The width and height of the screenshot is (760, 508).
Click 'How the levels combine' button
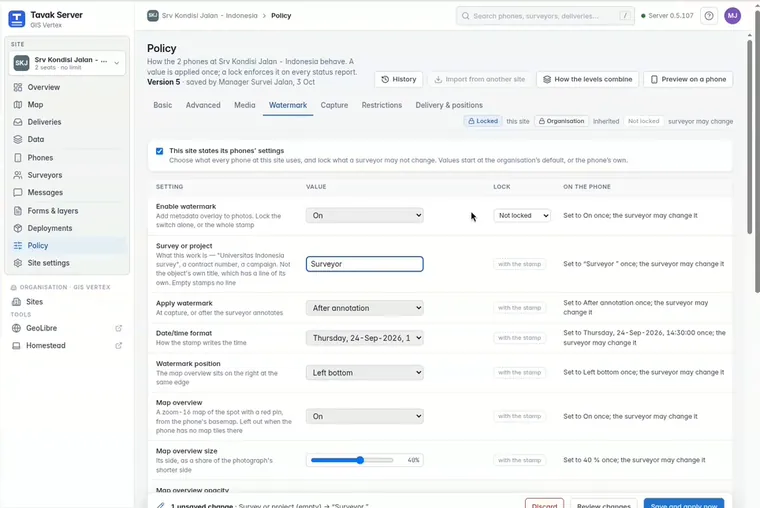587,79
